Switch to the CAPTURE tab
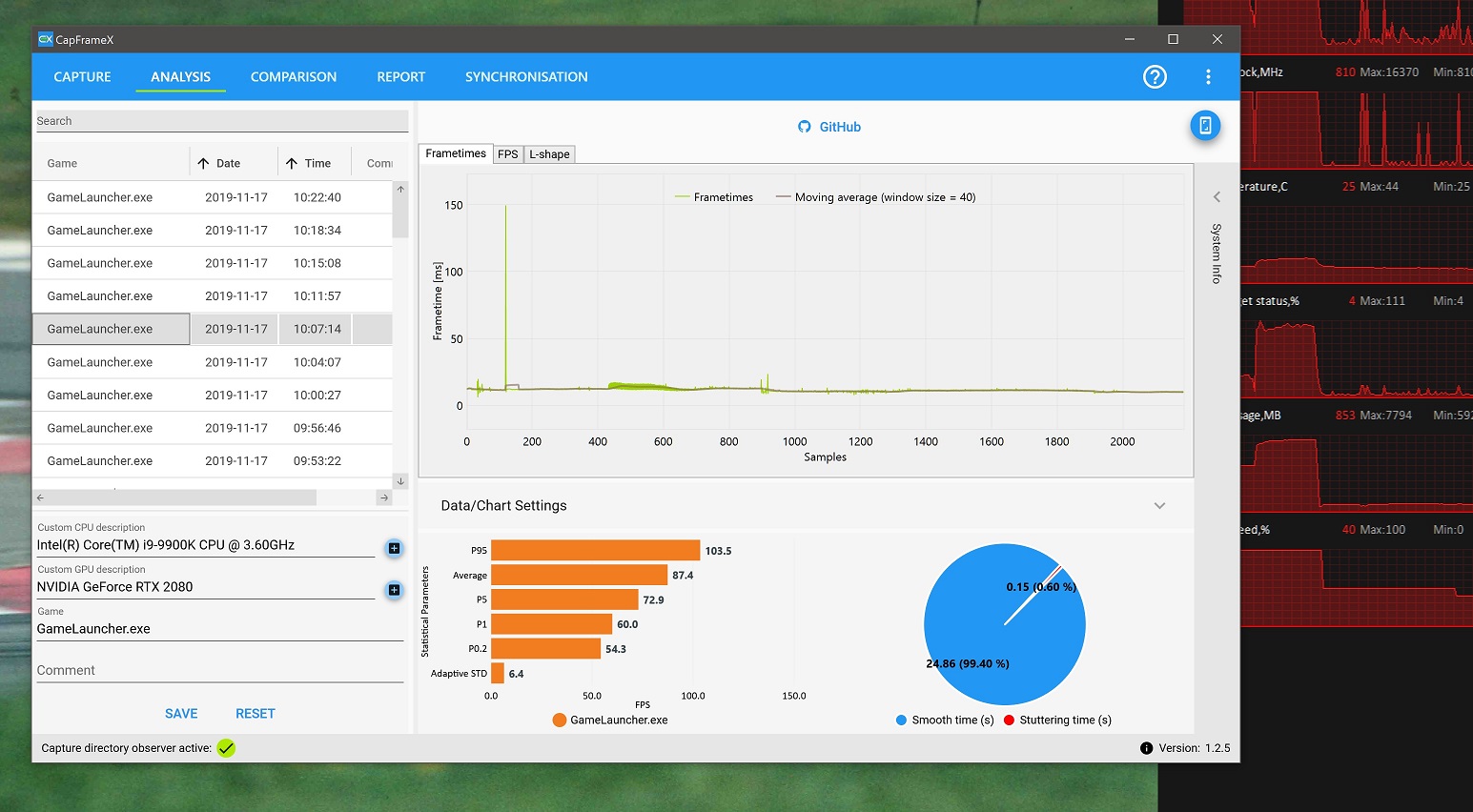The image size is (1473, 812). click(82, 77)
